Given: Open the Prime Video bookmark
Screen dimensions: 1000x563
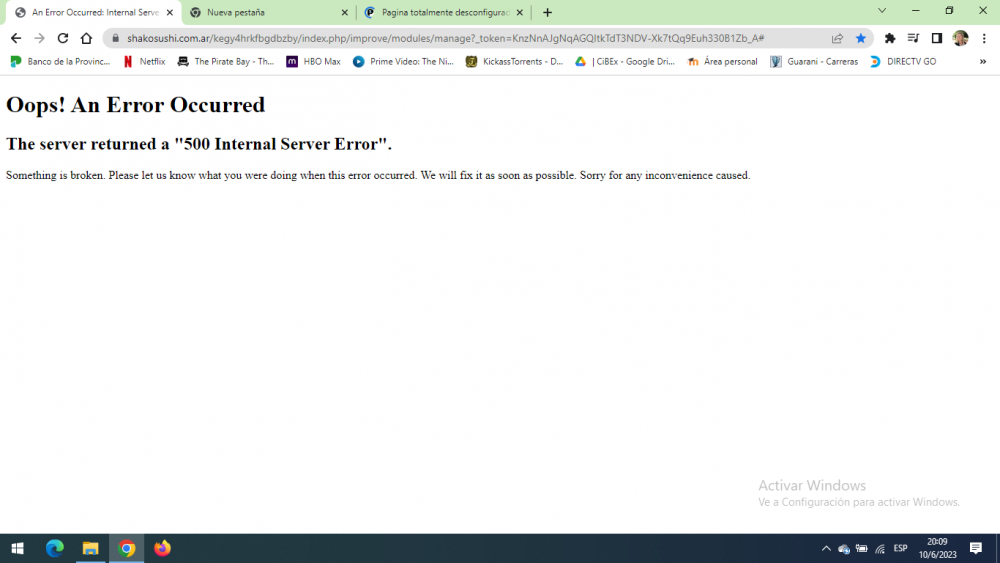Looking at the screenshot, I should [403, 62].
